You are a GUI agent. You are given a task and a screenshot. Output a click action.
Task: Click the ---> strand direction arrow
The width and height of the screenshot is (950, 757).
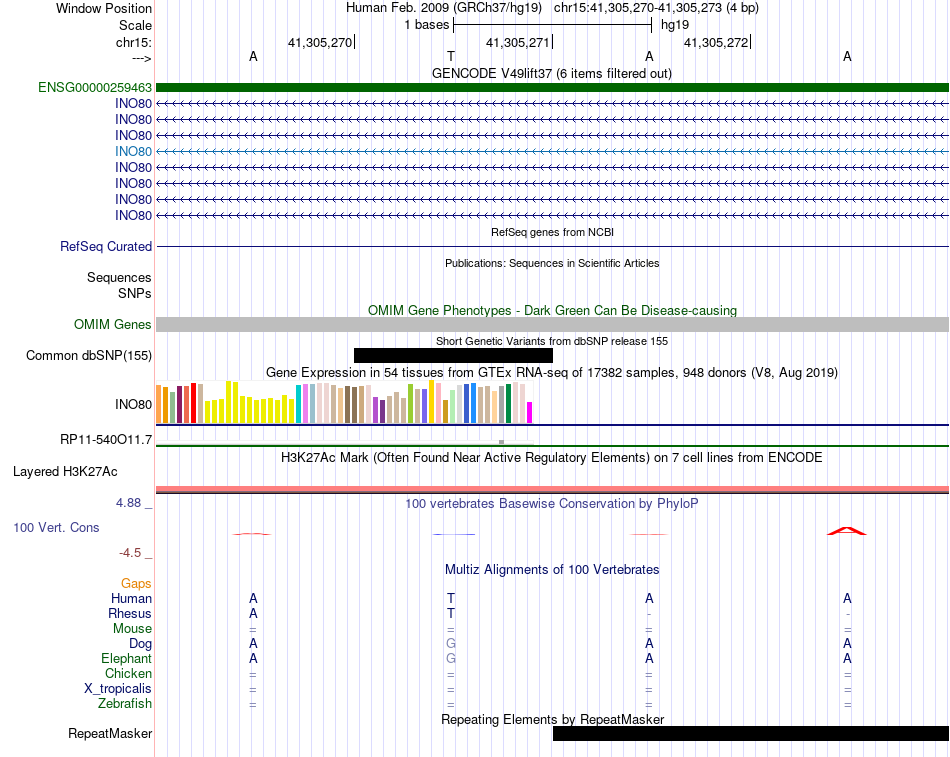click(x=142, y=58)
